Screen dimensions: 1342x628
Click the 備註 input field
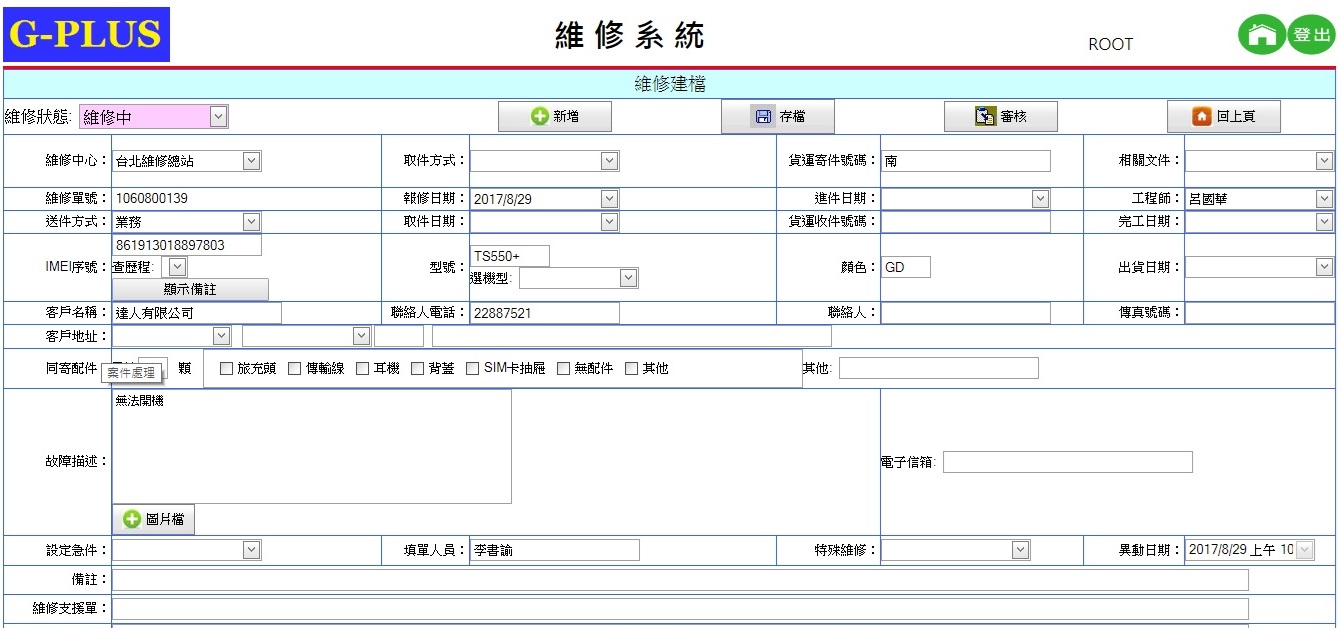pyautogui.click(x=680, y=580)
